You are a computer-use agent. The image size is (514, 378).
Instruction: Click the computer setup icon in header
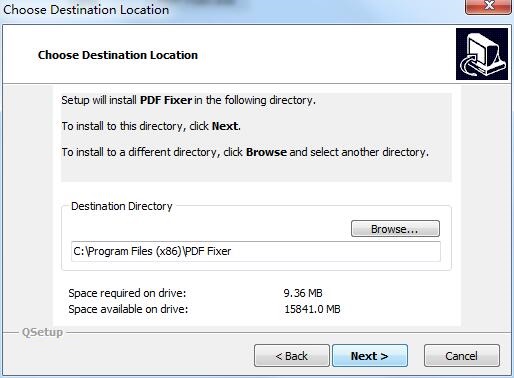click(482, 54)
